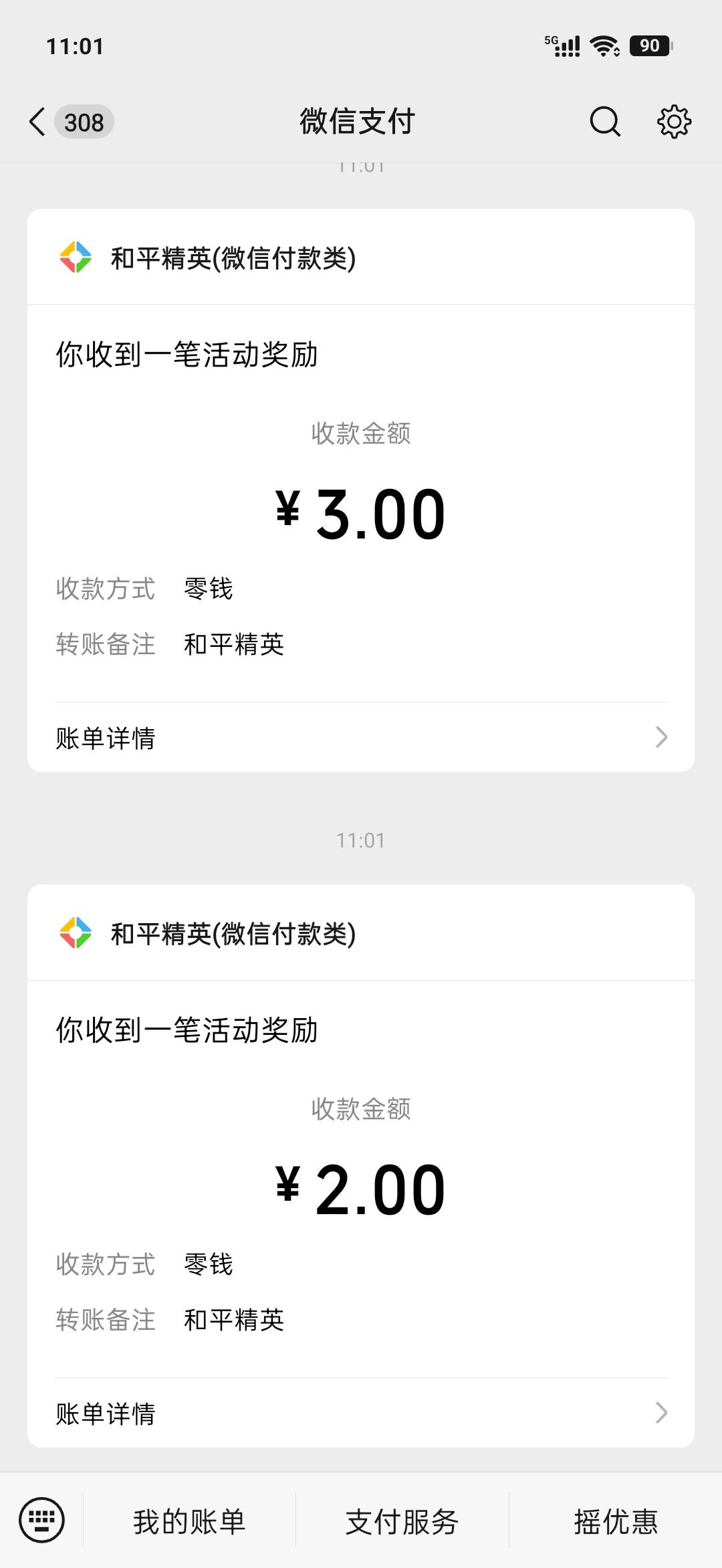Tap the colorful logo of second 和平精英 card

[x=76, y=933]
